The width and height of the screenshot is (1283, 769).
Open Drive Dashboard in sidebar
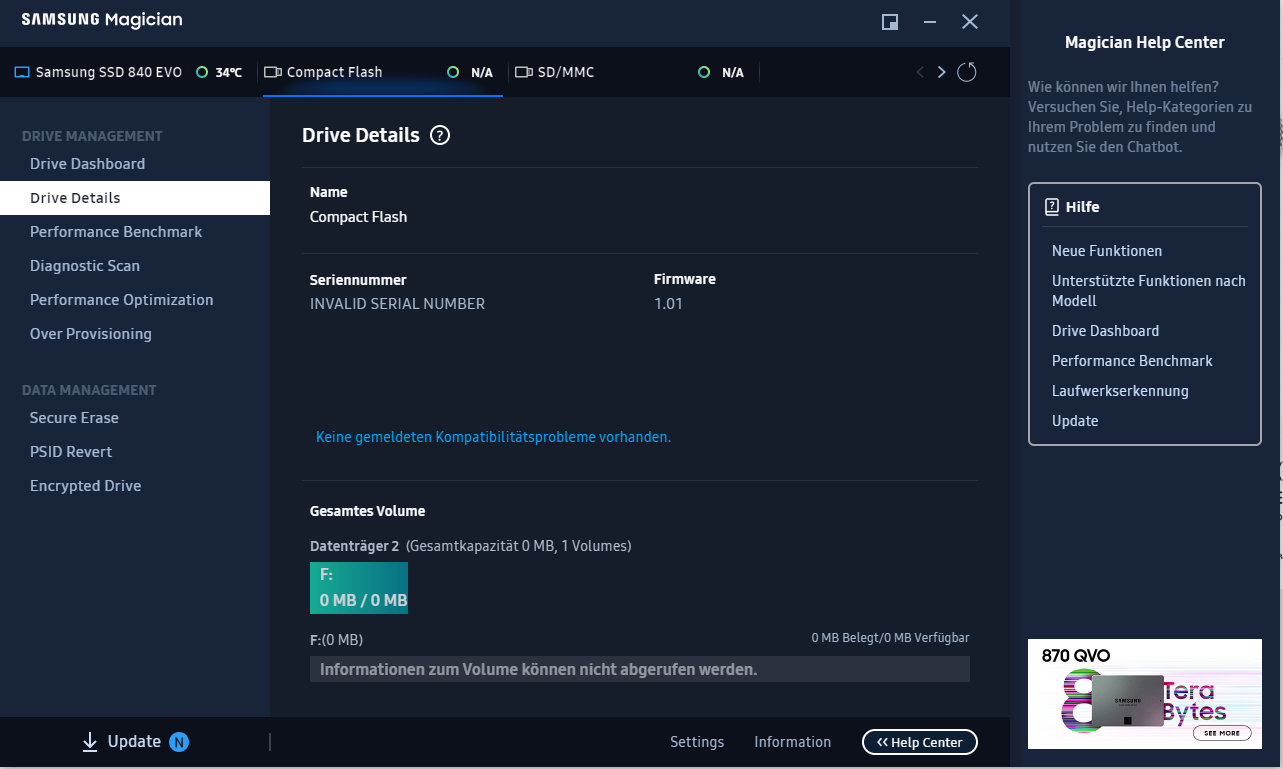(87, 164)
